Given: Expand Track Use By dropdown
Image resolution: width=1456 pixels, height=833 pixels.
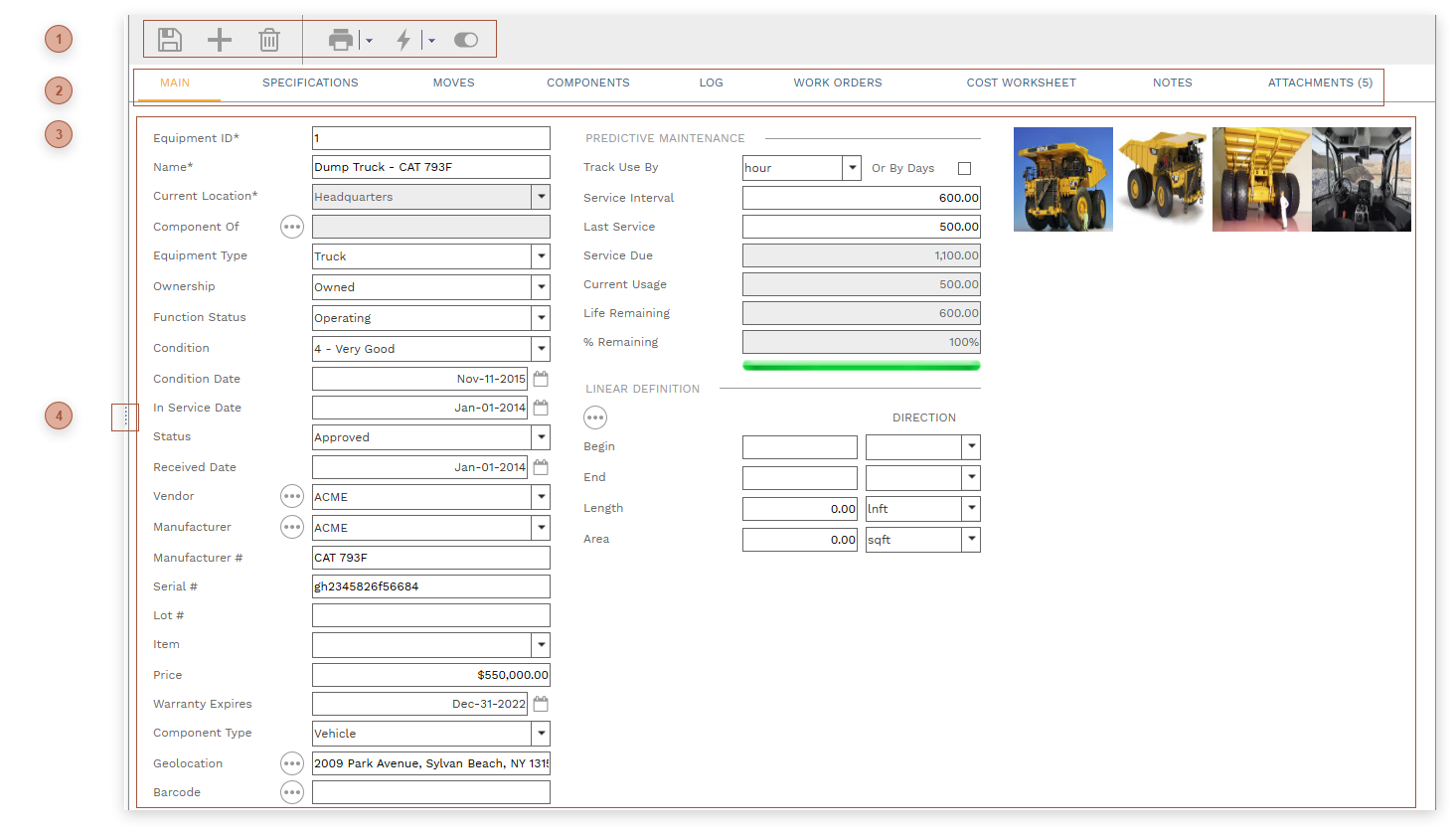Looking at the screenshot, I should pos(852,168).
